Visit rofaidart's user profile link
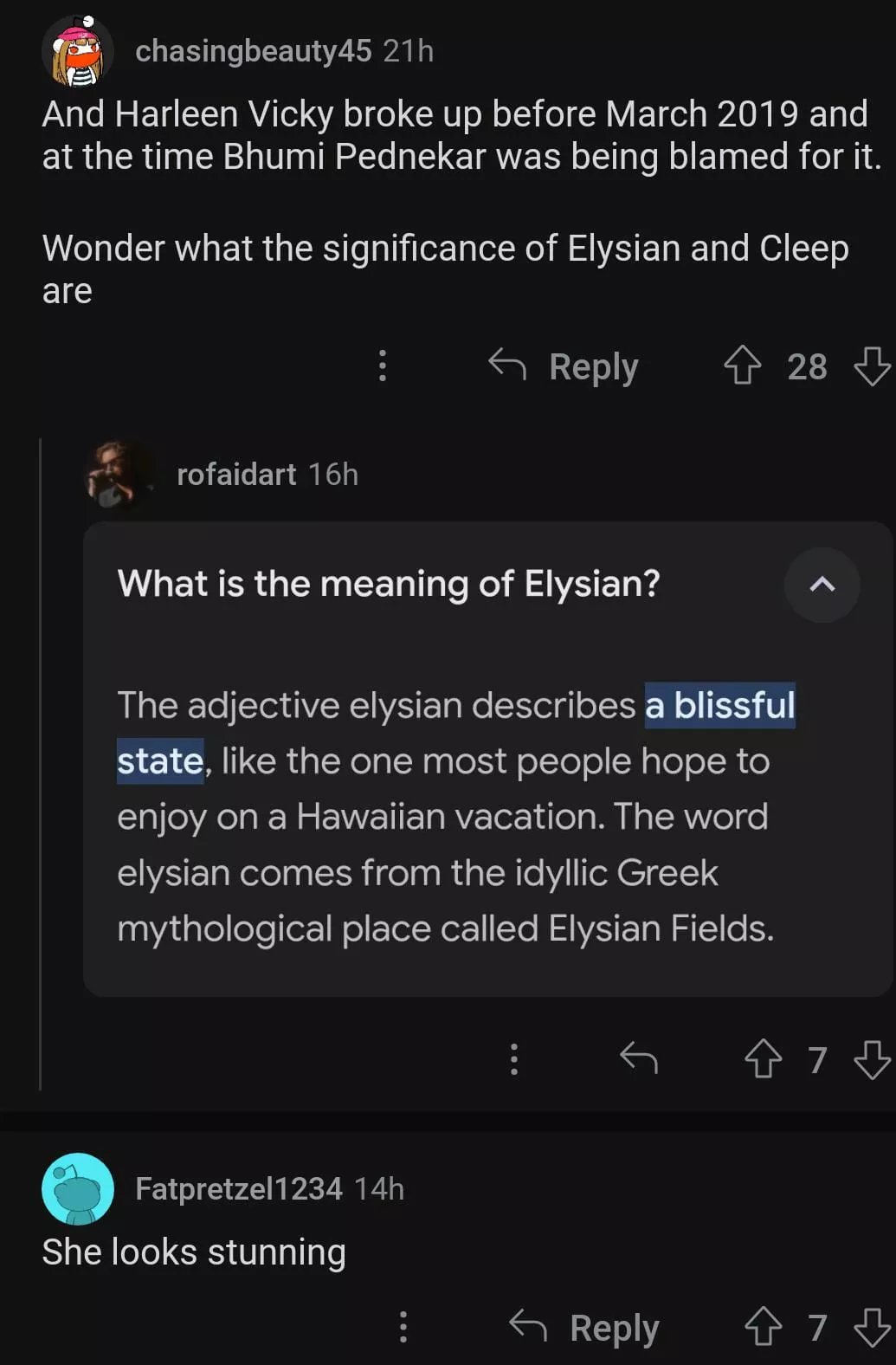This screenshot has width=896, height=1365. coord(236,475)
